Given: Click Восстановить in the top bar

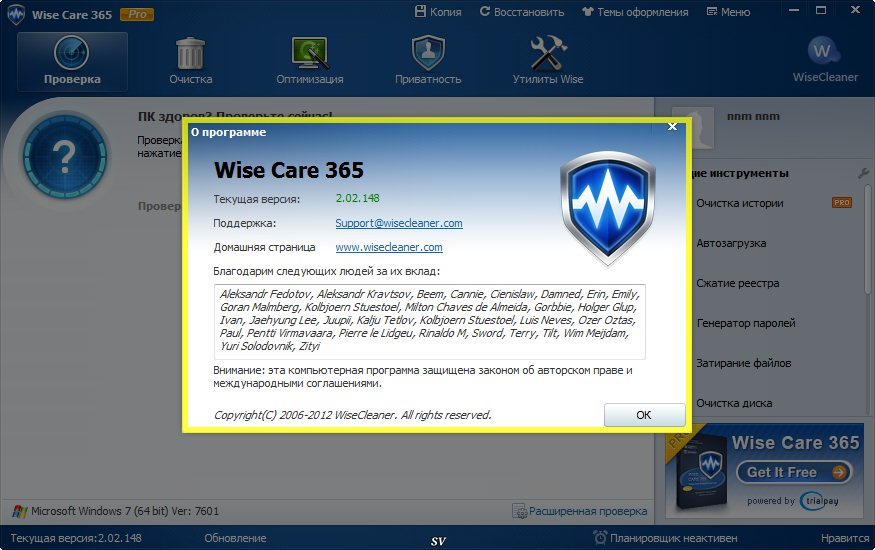Looking at the screenshot, I should pyautogui.click(x=522, y=12).
